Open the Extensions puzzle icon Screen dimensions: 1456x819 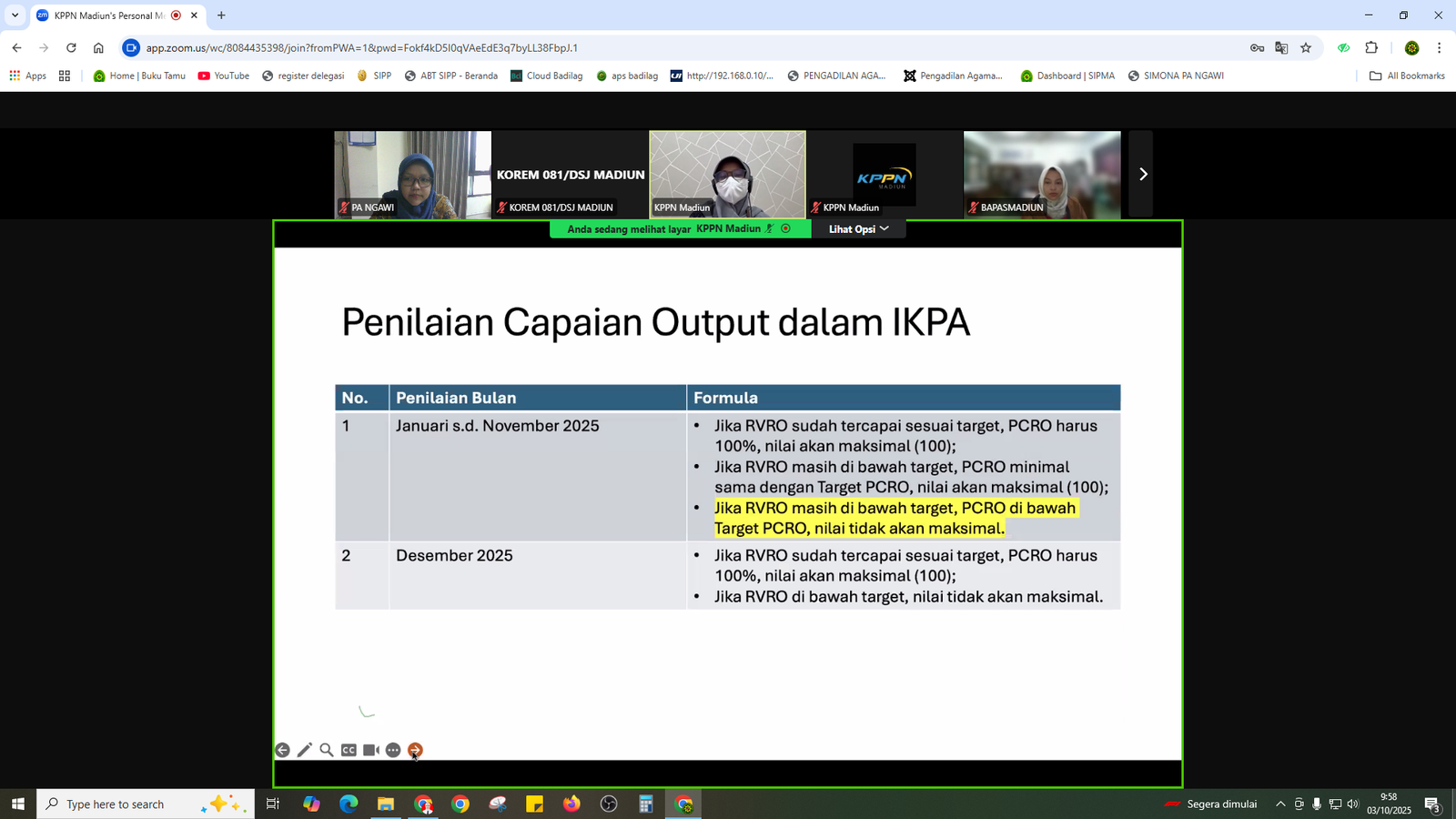pyautogui.click(x=1371, y=48)
